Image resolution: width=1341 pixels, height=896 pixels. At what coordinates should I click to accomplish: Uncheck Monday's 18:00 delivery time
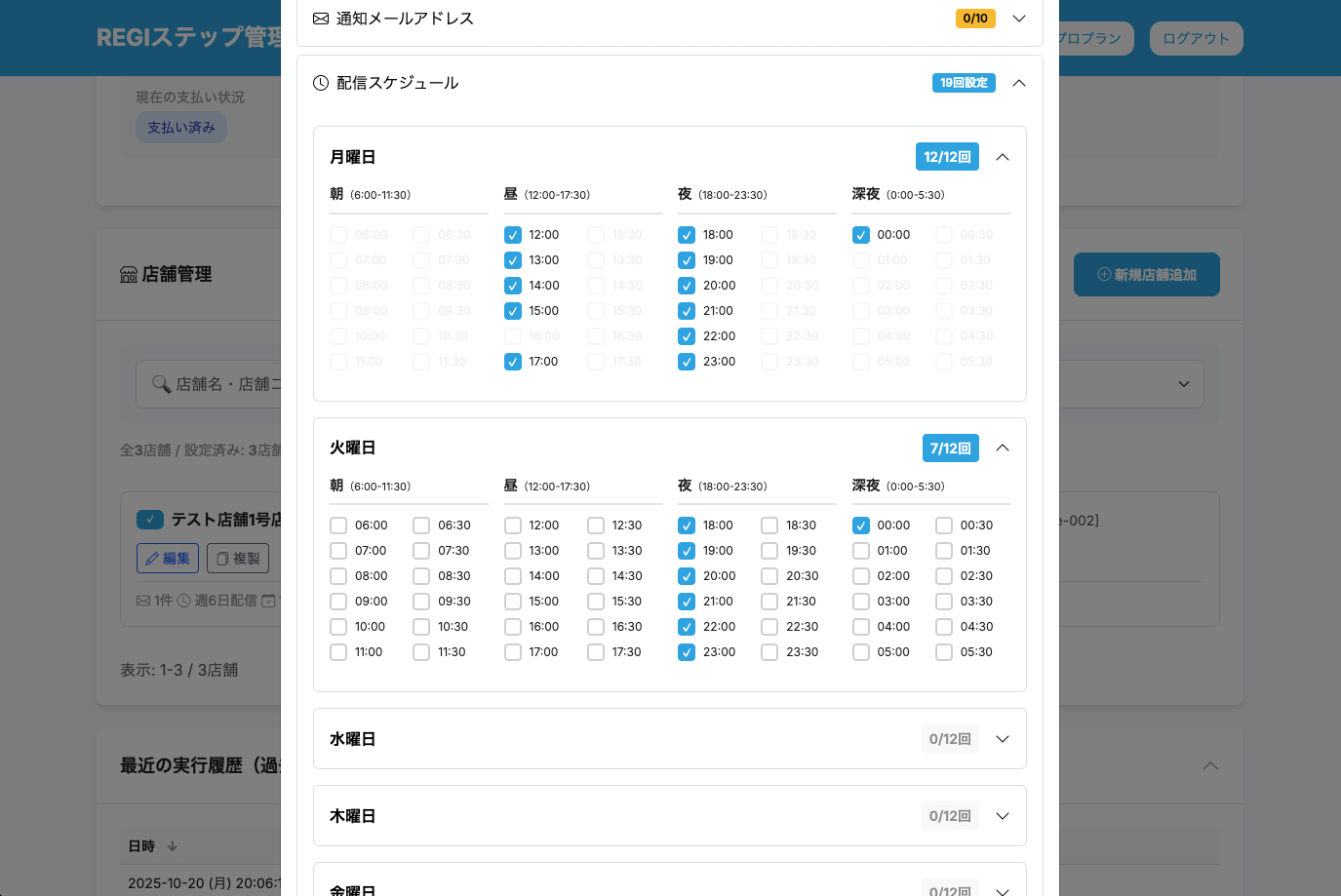pos(687,234)
